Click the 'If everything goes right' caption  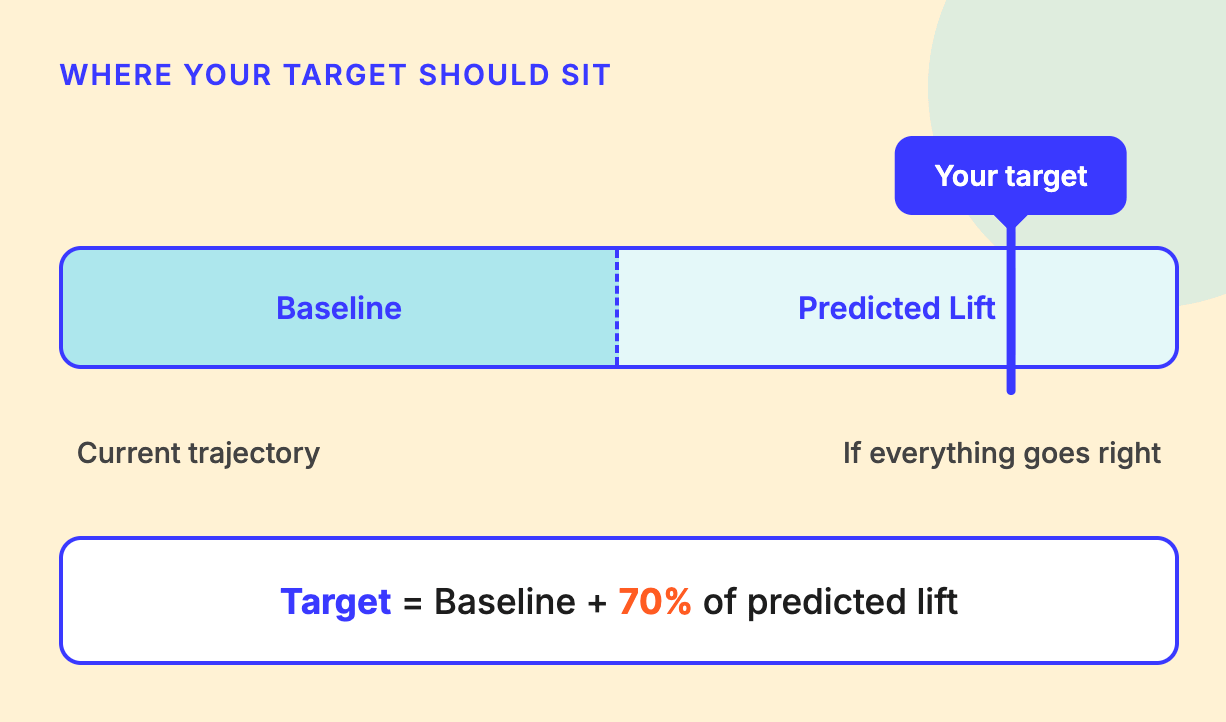point(1002,453)
